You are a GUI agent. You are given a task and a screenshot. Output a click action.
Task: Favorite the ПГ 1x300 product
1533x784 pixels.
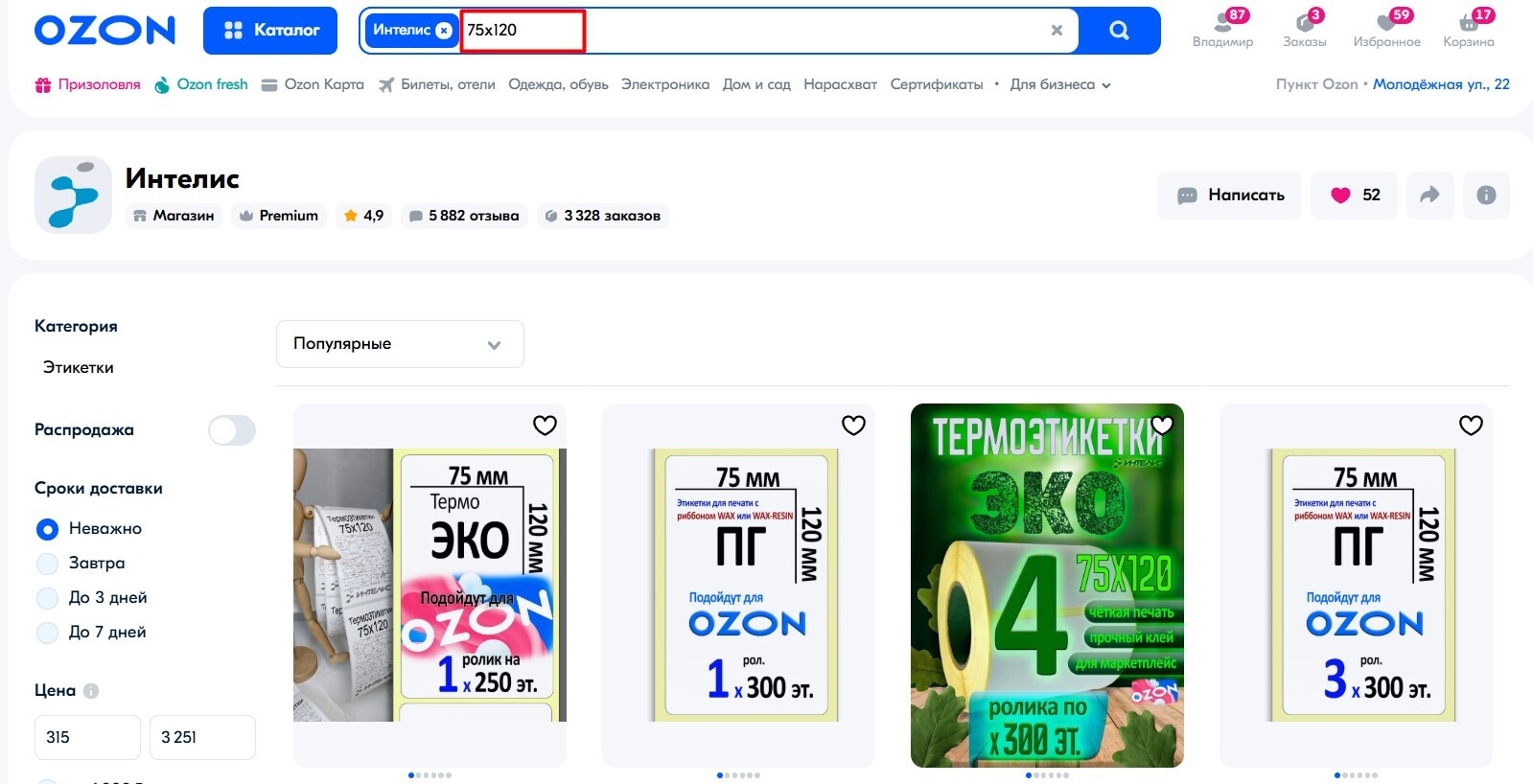pos(853,425)
